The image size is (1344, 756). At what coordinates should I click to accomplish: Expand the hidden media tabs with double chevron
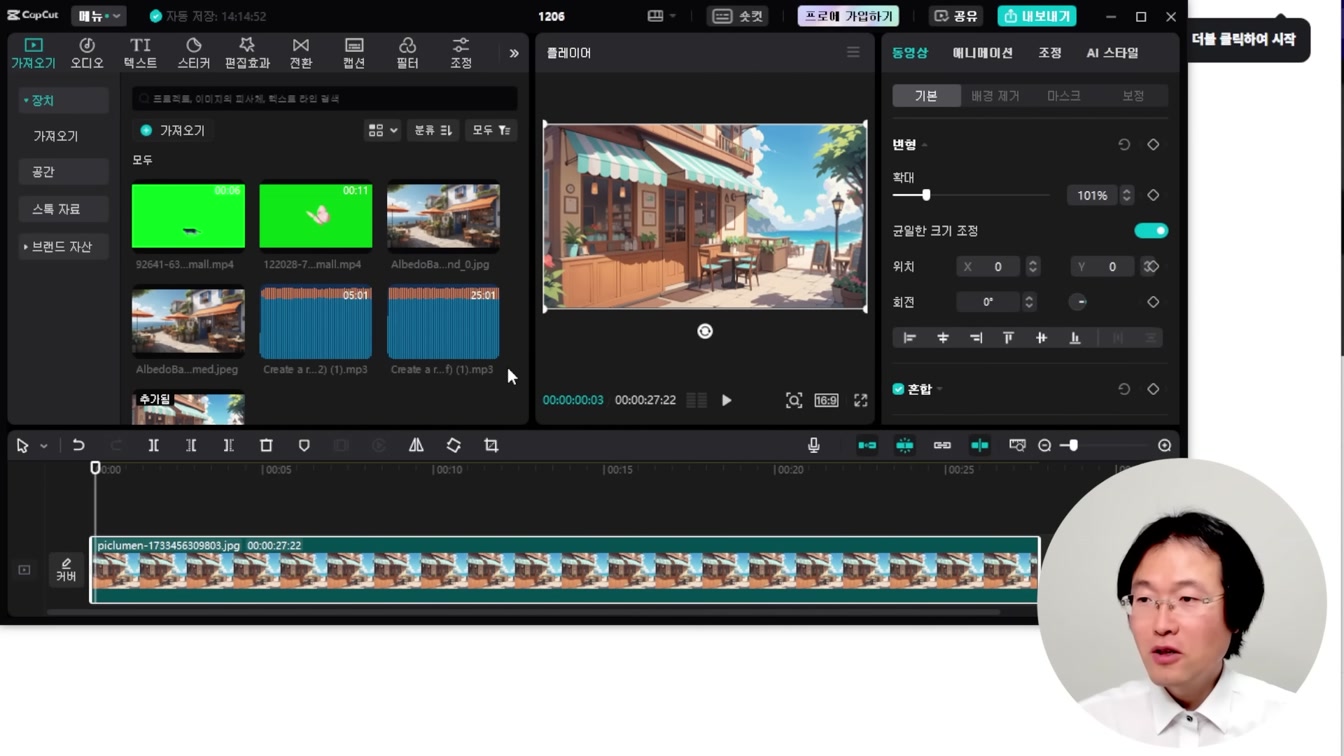pos(514,53)
